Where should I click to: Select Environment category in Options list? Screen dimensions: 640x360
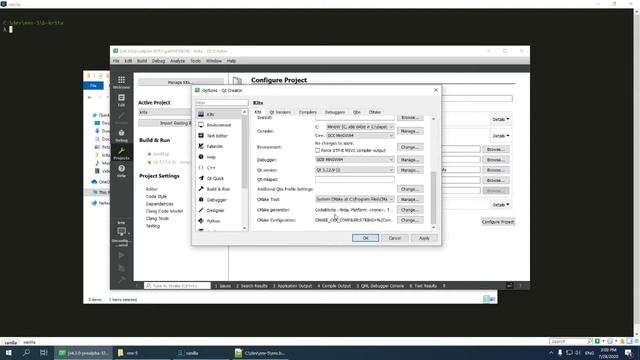pyautogui.click(x=219, y=125)
